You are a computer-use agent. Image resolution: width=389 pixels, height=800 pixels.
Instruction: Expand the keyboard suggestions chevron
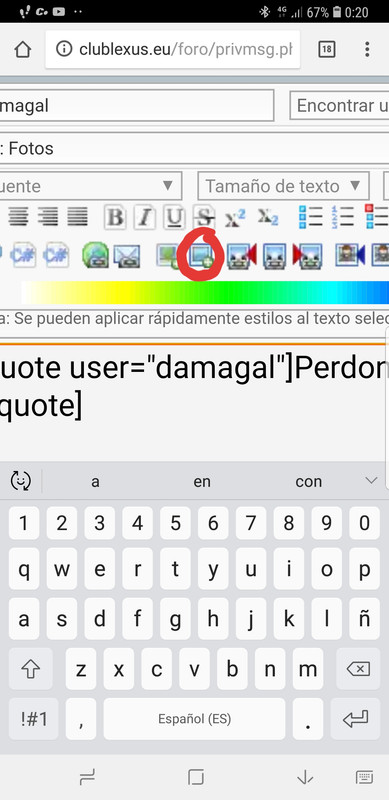(x=371, y=481)
